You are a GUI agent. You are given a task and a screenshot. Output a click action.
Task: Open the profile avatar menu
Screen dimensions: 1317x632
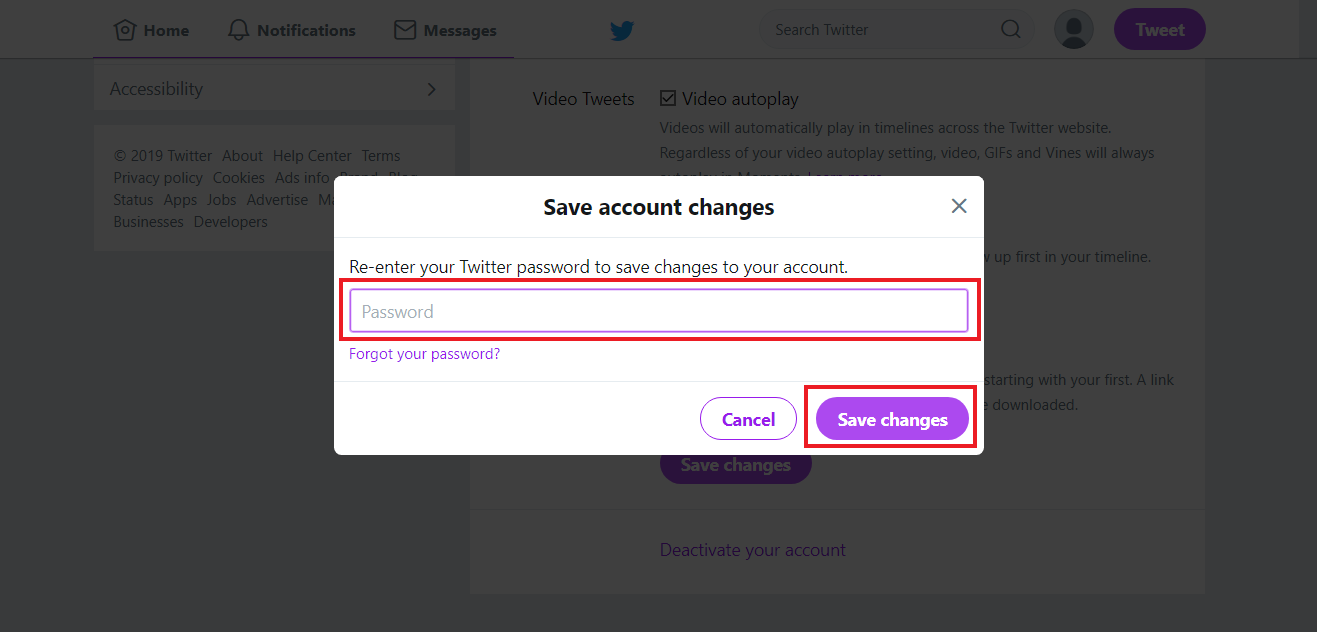(x=1074, y=29)
